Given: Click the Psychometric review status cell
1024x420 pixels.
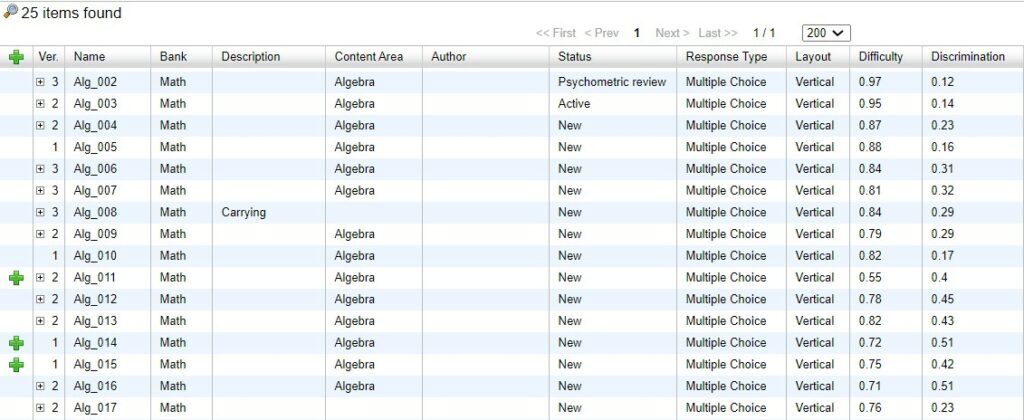Looking at the screenshot, I should pyautogui.click(x=612, y=82).
